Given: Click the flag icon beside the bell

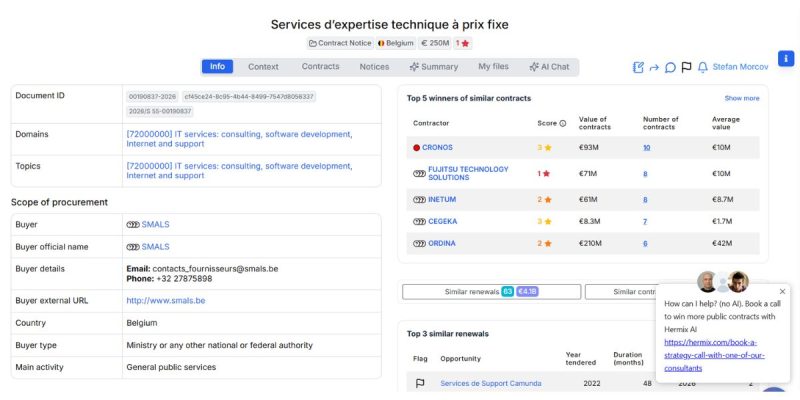Looking at the screenshot, I should (686, 67).
